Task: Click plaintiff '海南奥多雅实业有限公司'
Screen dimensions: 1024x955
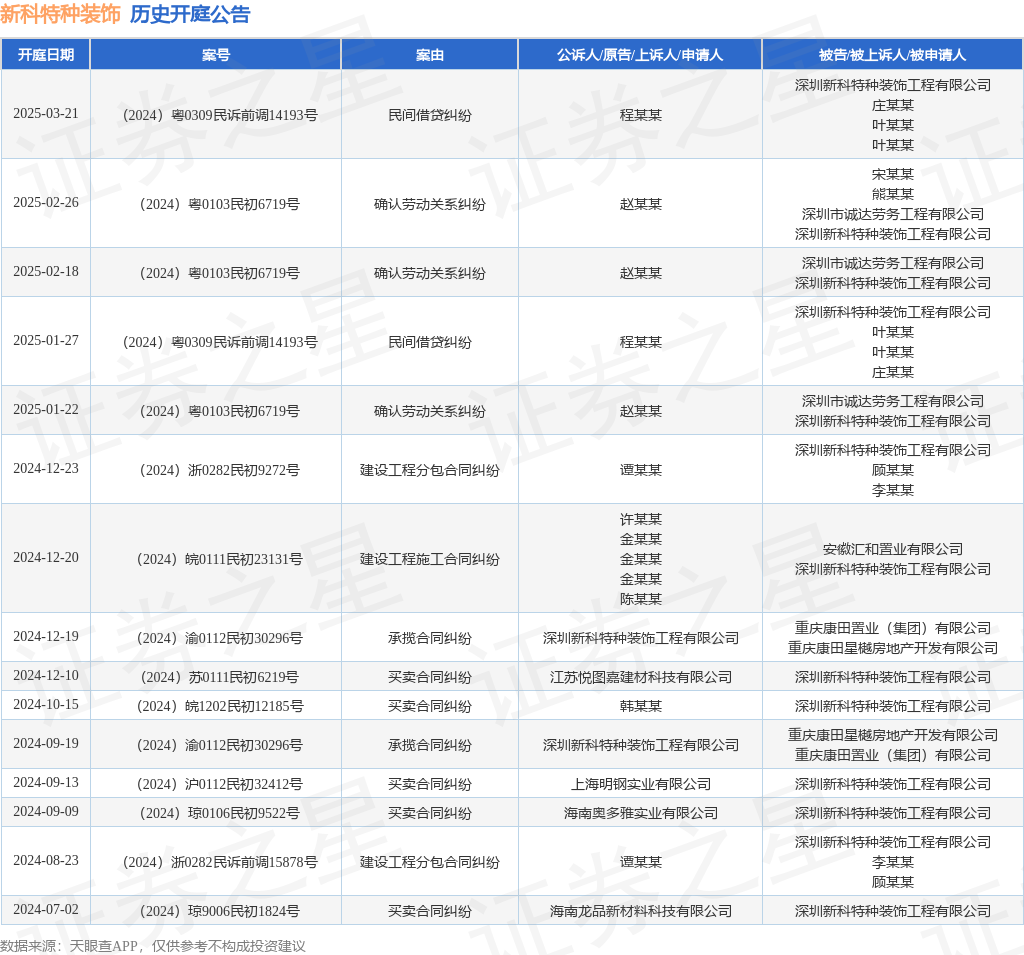Action: (x=641, y=813)
